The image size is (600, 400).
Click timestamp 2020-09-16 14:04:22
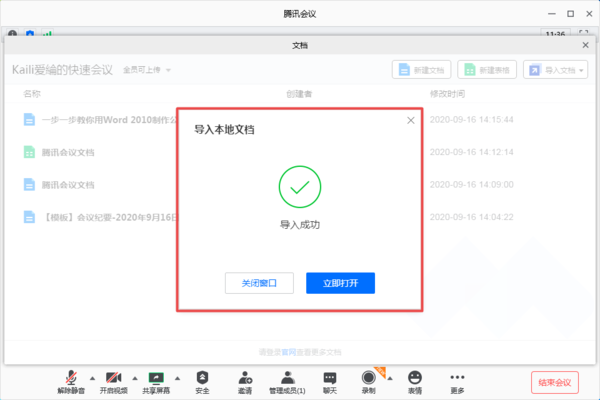click(471, 217)
